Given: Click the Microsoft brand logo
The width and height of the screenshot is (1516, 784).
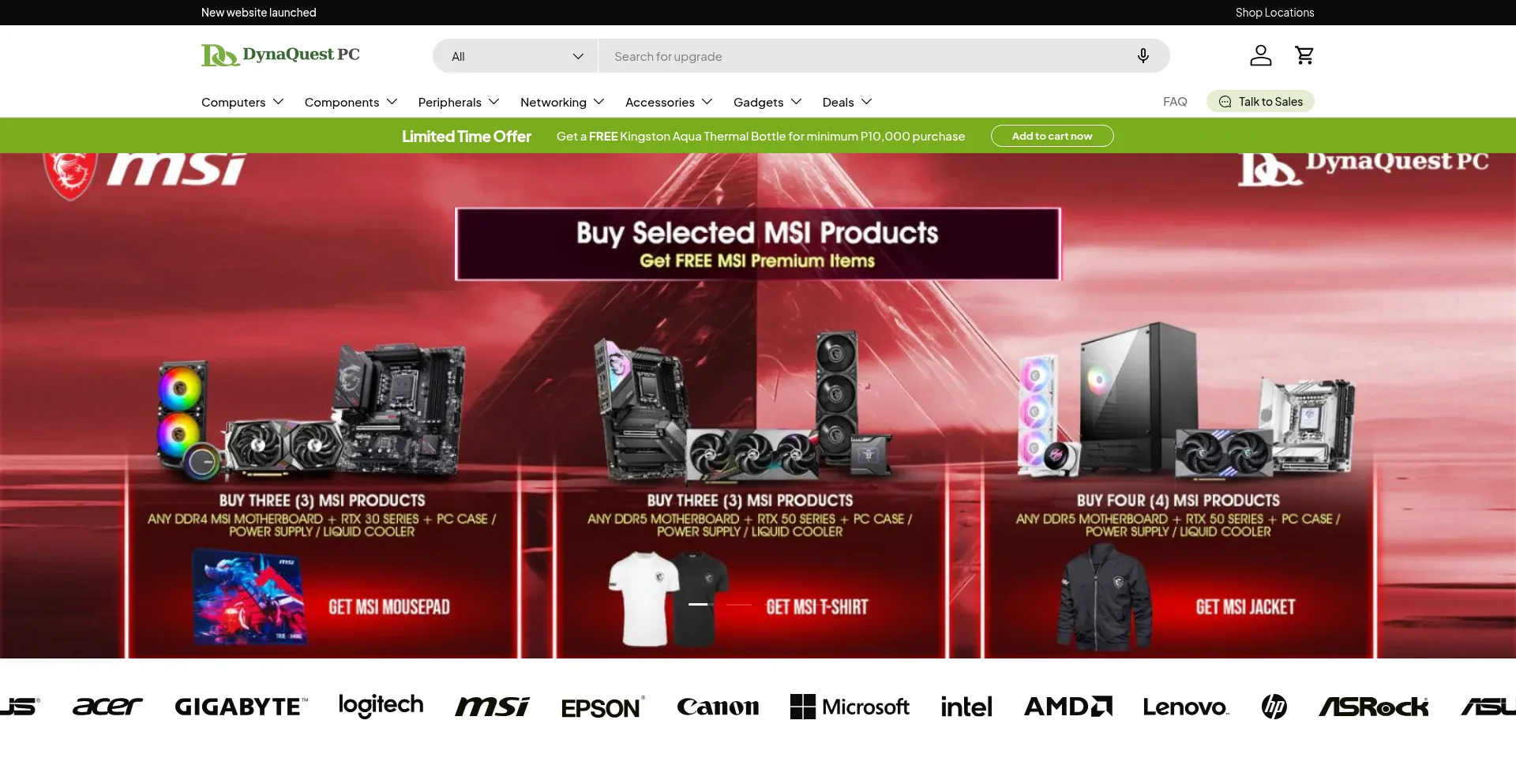Looking at the screenshot, I should click(850, 706).
